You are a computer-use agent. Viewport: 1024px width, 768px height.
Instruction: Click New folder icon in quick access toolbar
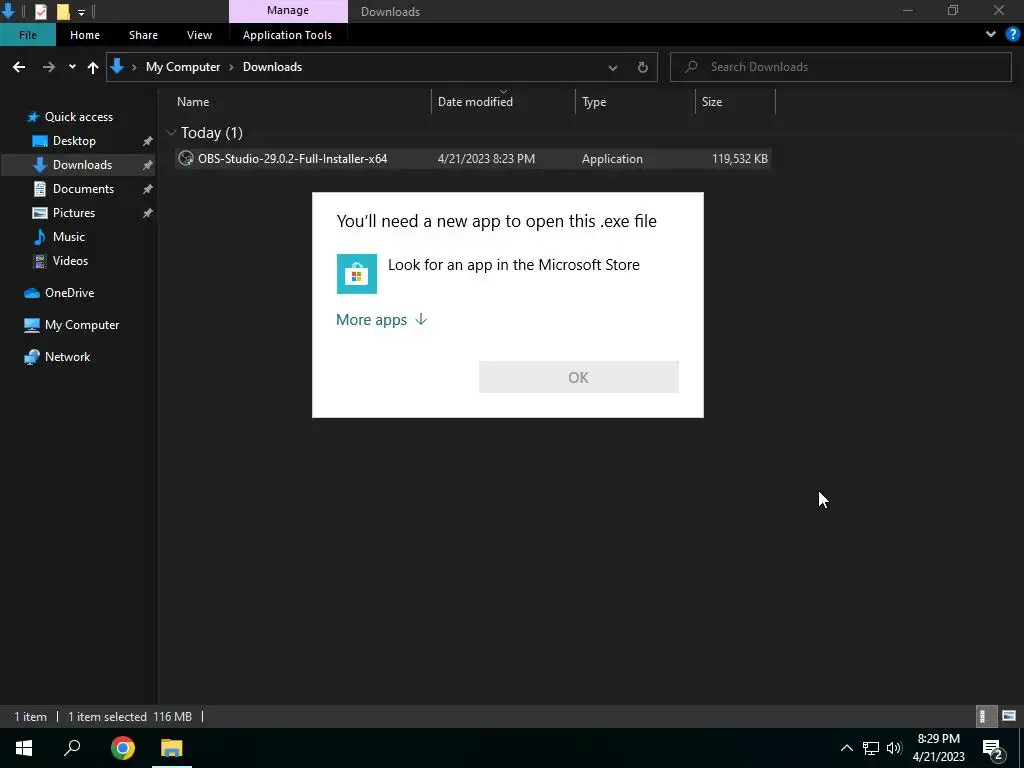point(63,11)
